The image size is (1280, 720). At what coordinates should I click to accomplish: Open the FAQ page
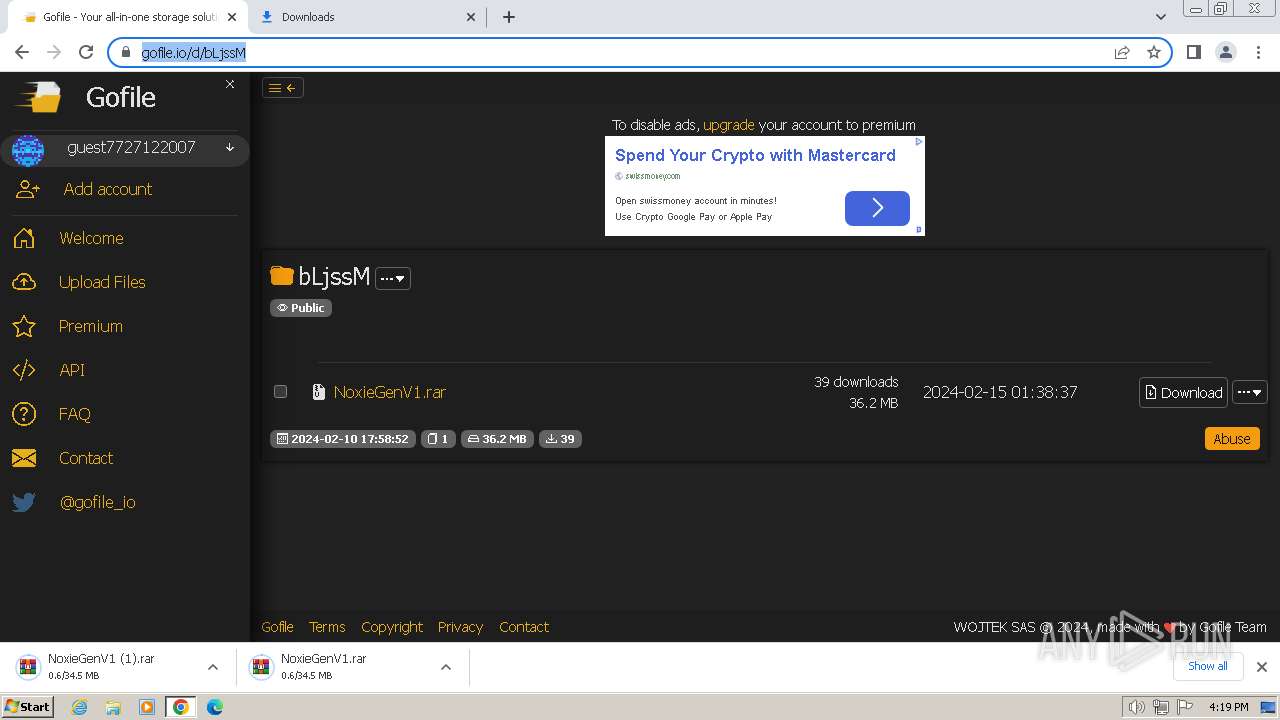click(x=75, y=414)
